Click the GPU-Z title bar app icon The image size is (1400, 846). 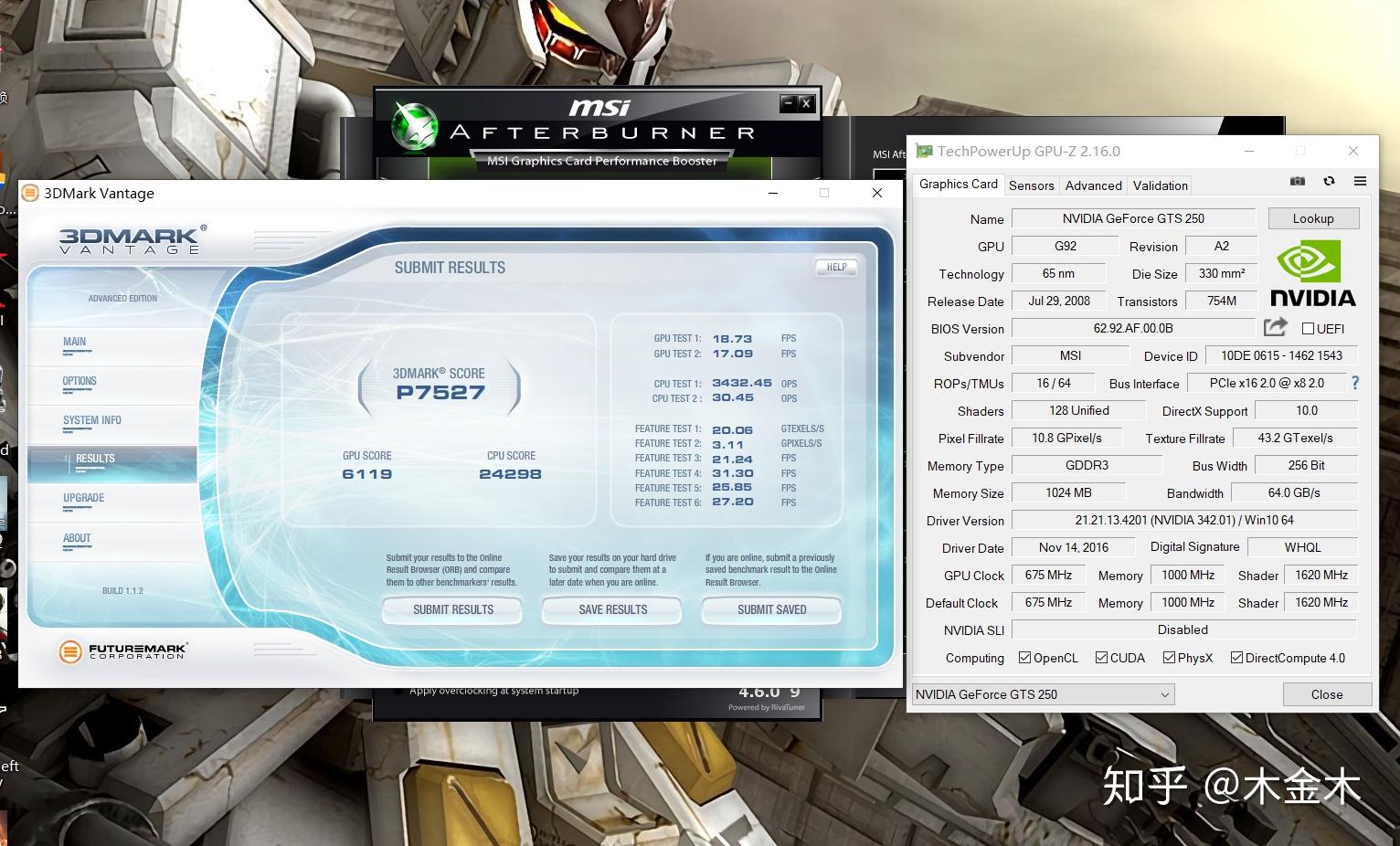coord(924,152)
